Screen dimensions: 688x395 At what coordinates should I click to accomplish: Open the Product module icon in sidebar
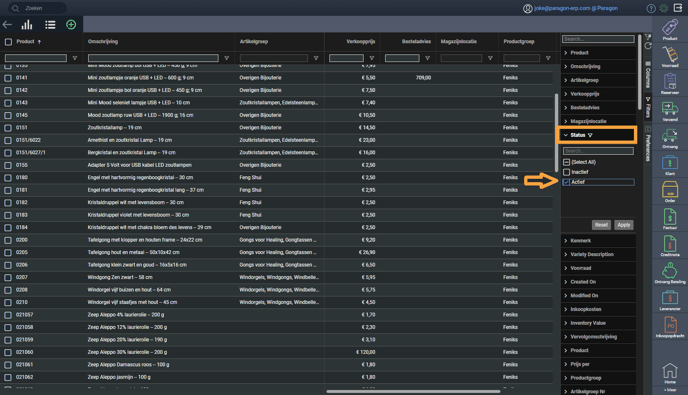(x=670, y=28)
